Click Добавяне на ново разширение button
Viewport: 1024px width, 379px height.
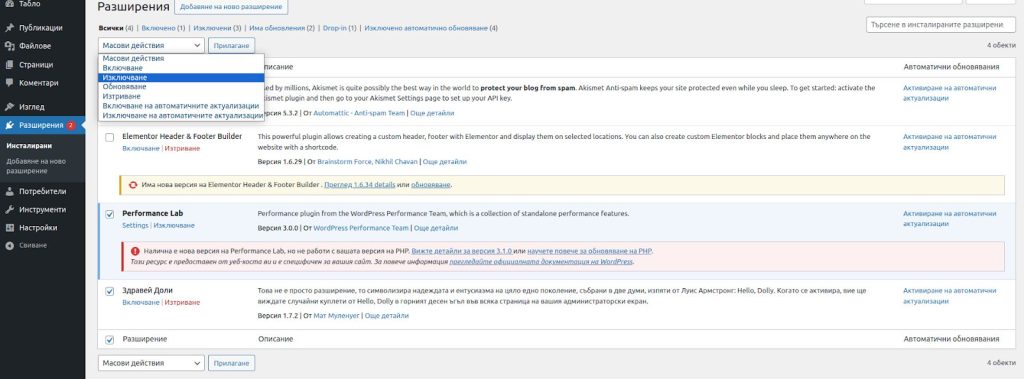(x=231, y=7)
